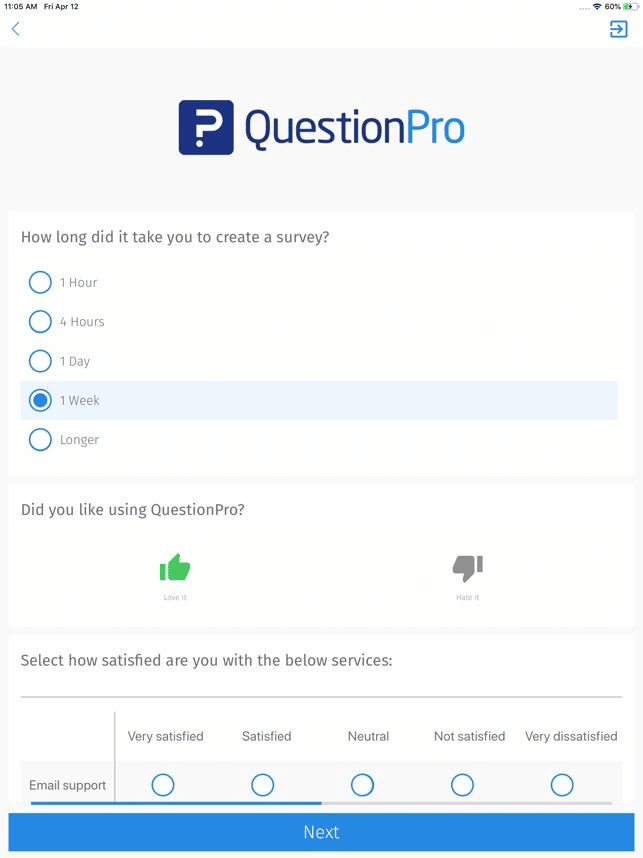Screen dimensions: 643x858
Task: Click the QuestionPro wordmark text
Action: pyautogui.click(x=355, y=129)
